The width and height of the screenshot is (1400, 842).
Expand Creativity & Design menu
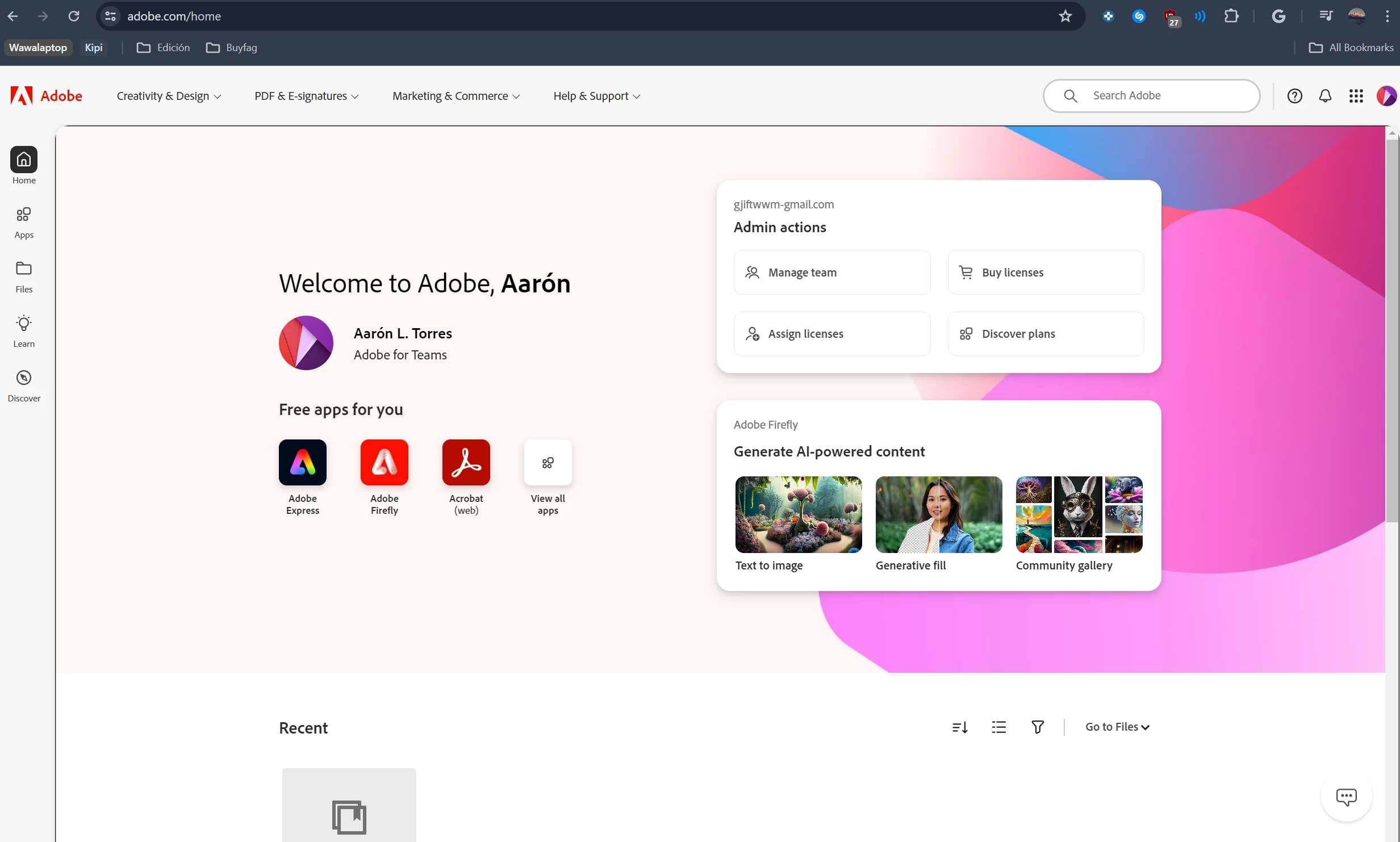click(169, 96)
